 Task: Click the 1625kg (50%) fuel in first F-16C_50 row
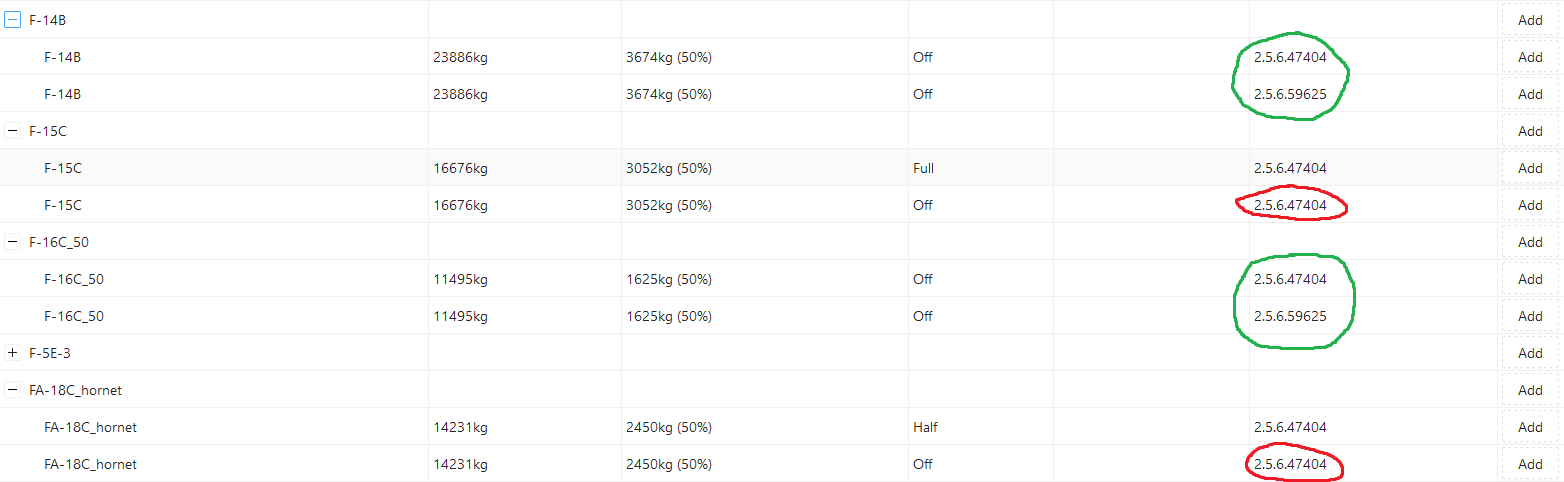point(669,279)
